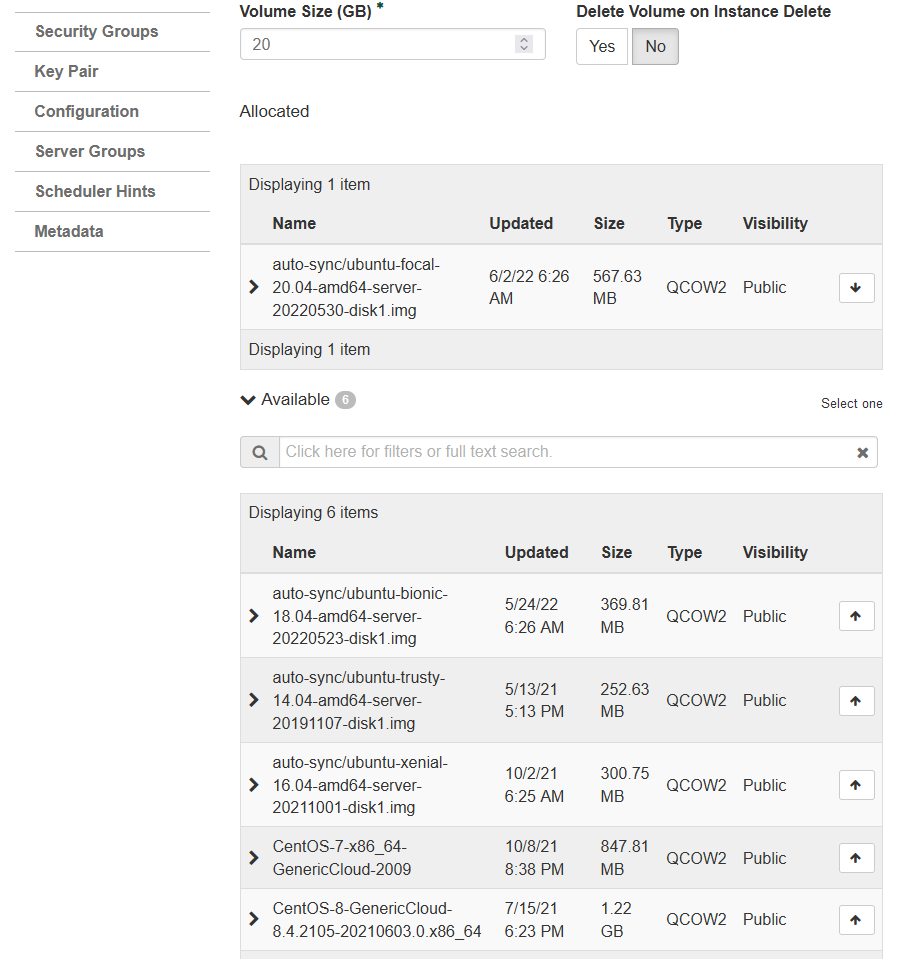Image resolution: width=898 pixels, height=959 pixels.
Task: Set Delete Volume on Instance Delete to Yes
Action: click(602, 47)
